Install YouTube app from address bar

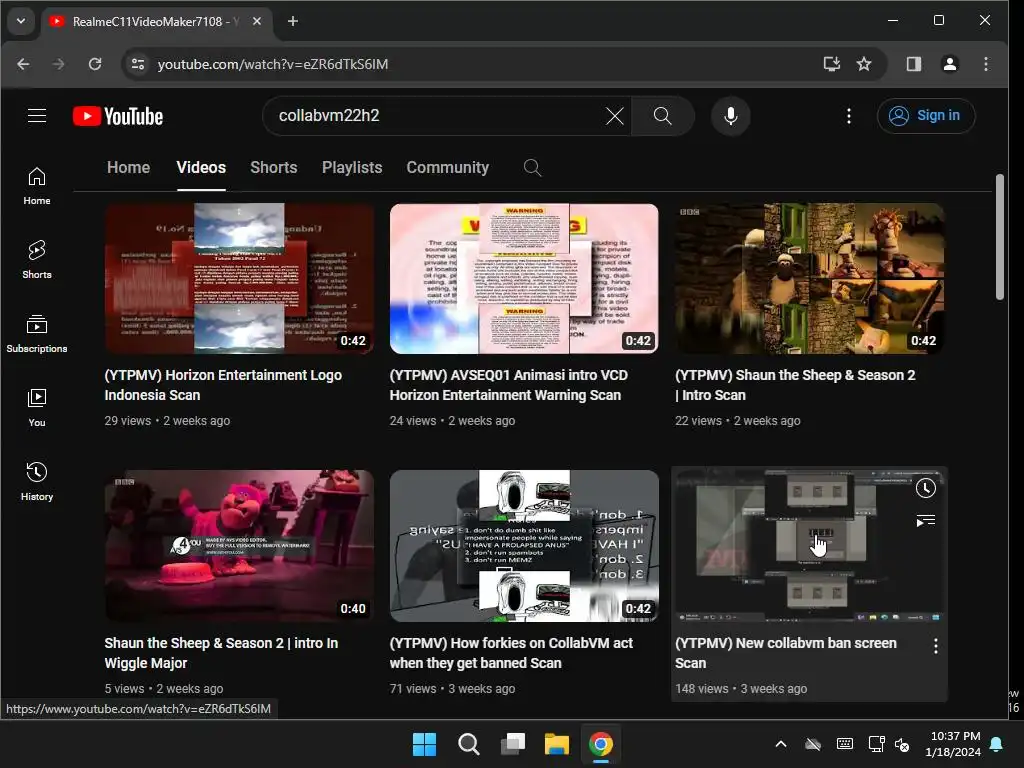[x=831, y=64]
